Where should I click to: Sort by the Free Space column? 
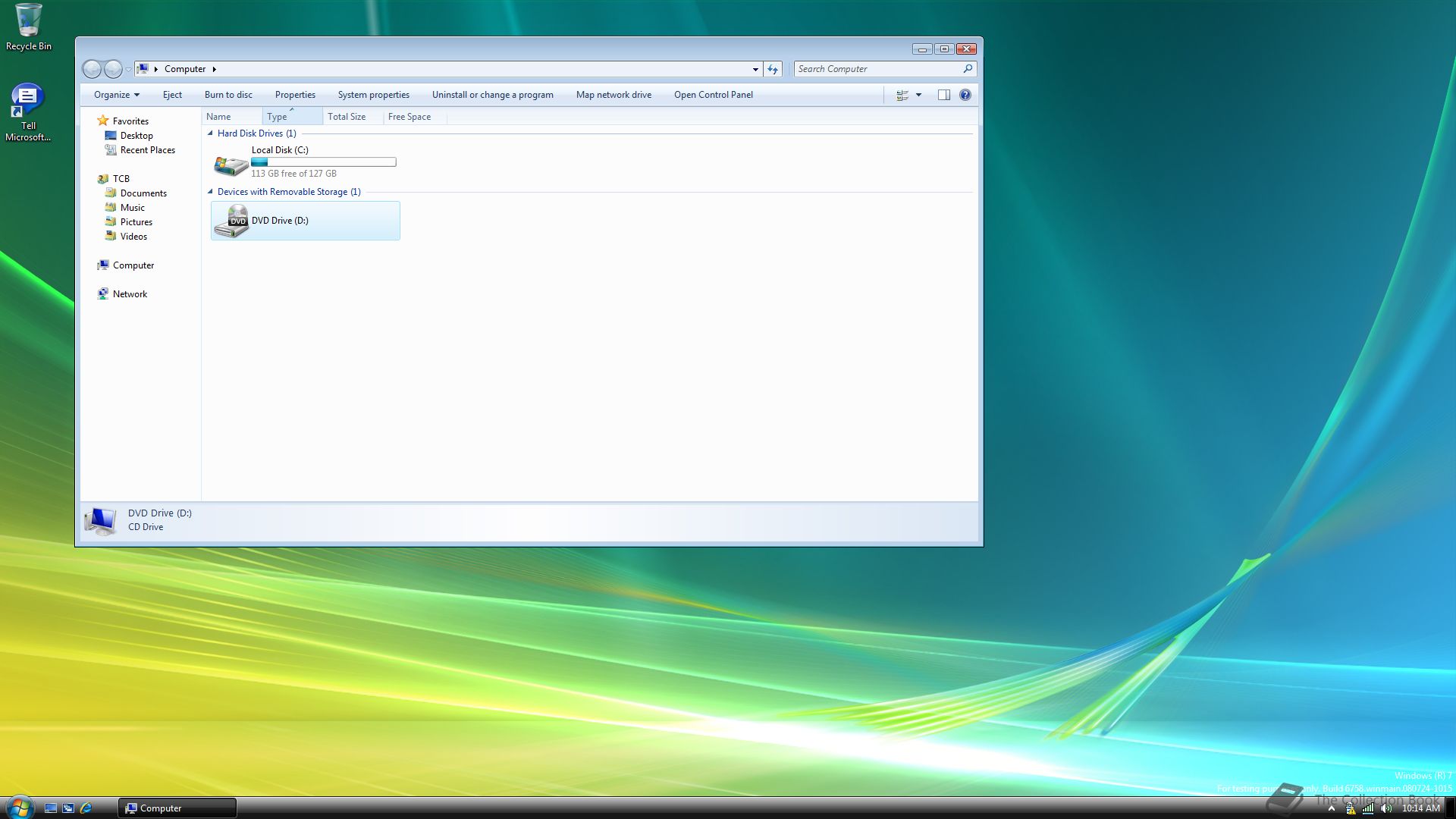click(415, 117)
